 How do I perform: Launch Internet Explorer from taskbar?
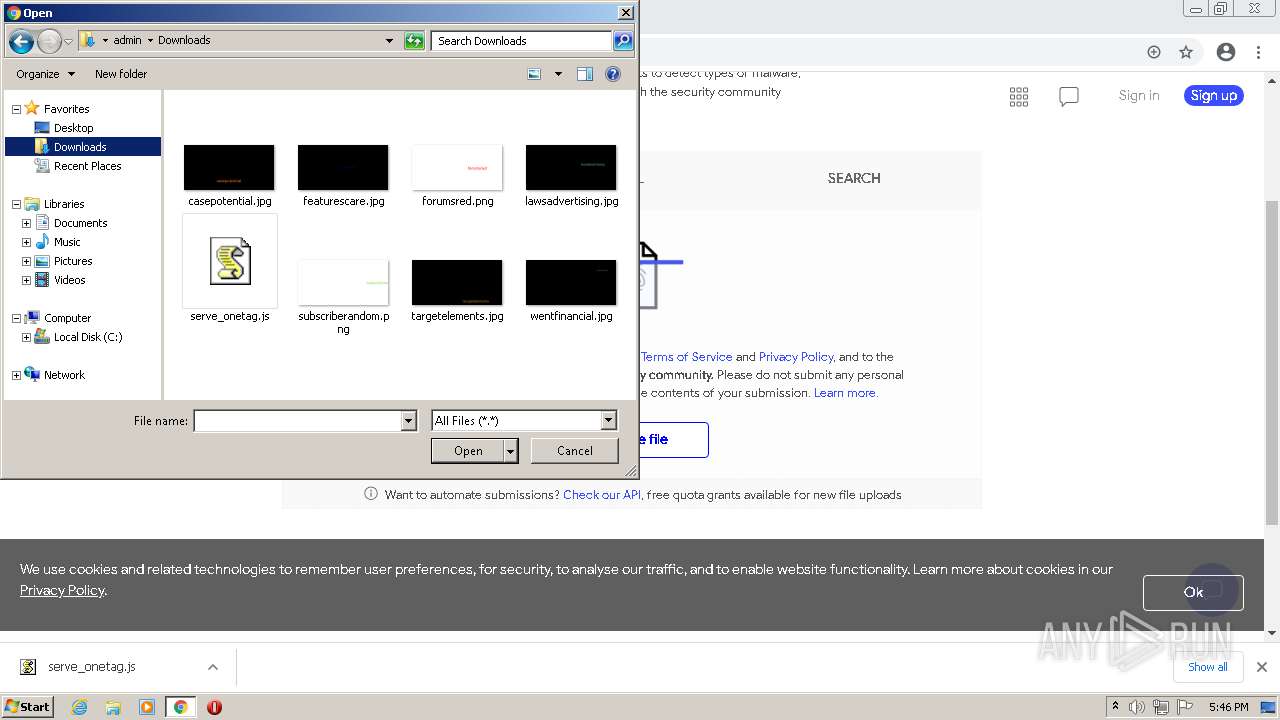point(80,707)
